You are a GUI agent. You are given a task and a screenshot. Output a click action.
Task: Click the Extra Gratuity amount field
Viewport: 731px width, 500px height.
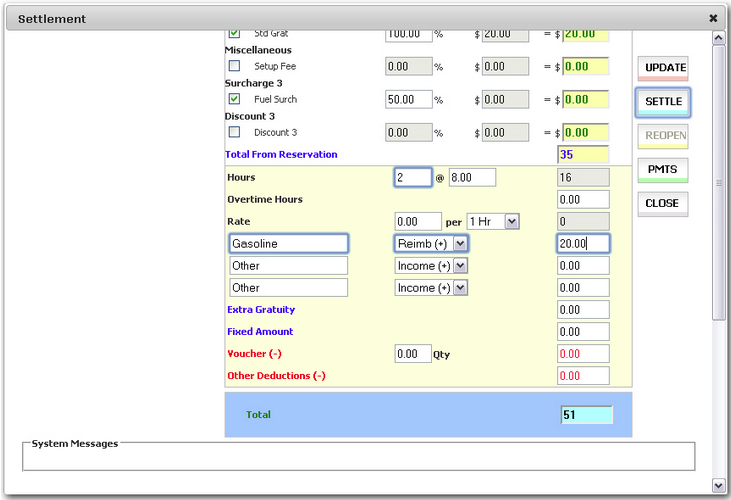point(583,310)
